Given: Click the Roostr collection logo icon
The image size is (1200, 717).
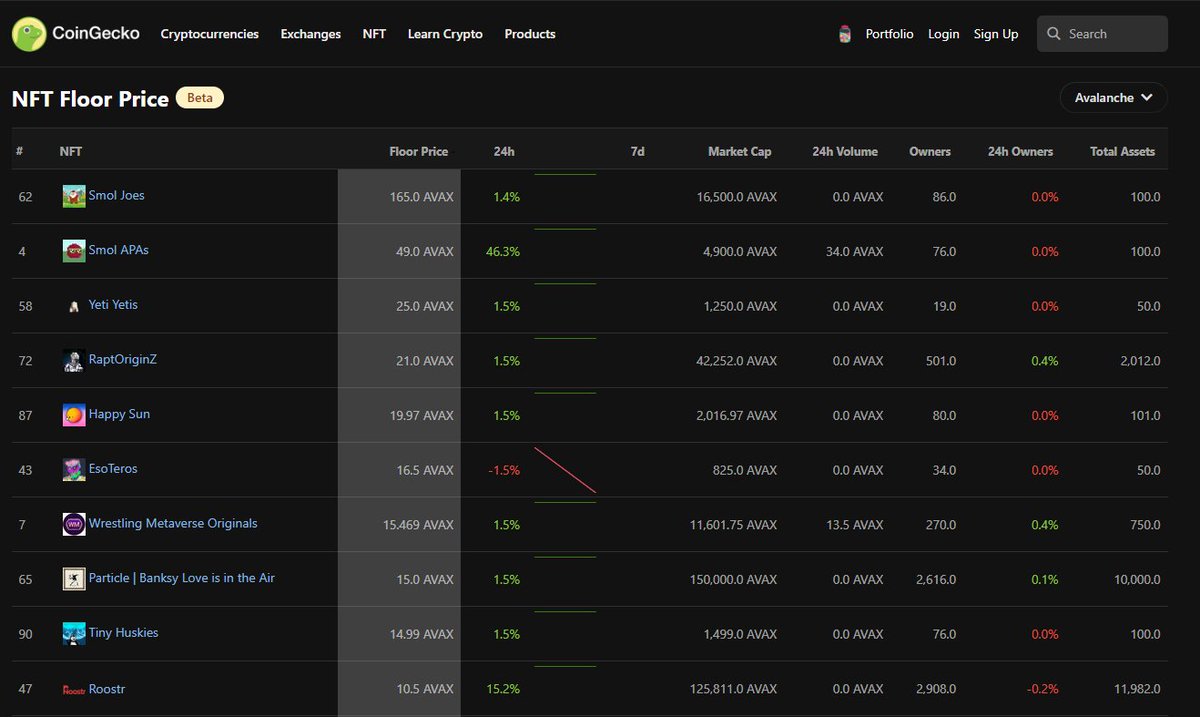Looking at the screenshot, I should coord(74,689).
